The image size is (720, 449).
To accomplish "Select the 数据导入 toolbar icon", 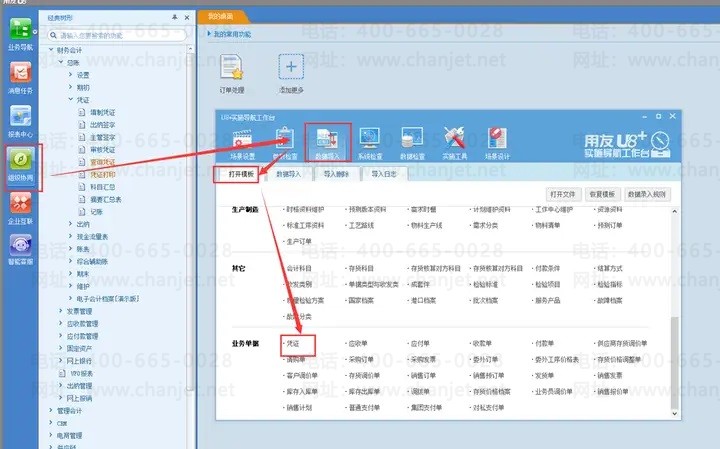I will pyautogui.click(x=327, y=138).
